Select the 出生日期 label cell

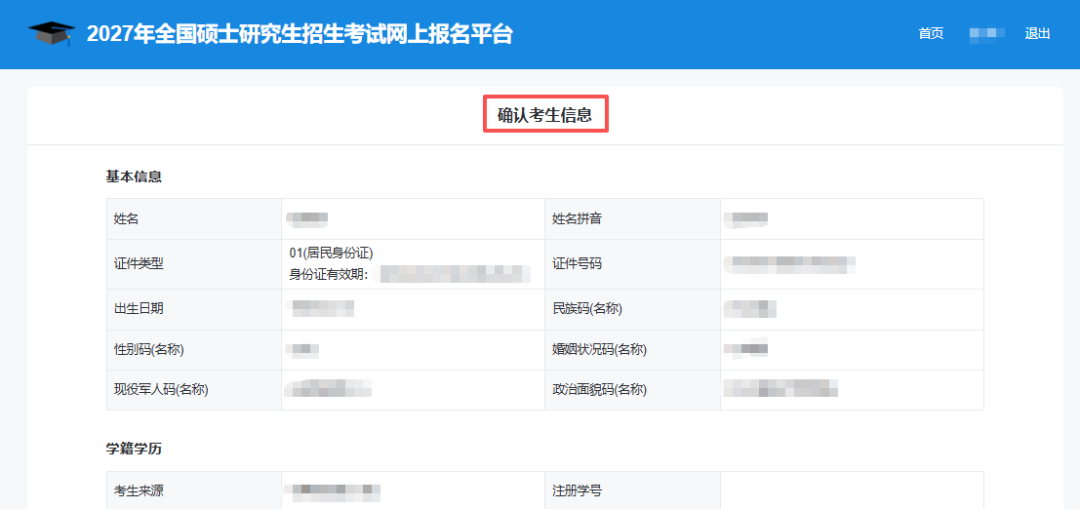[x=194, y=309]
